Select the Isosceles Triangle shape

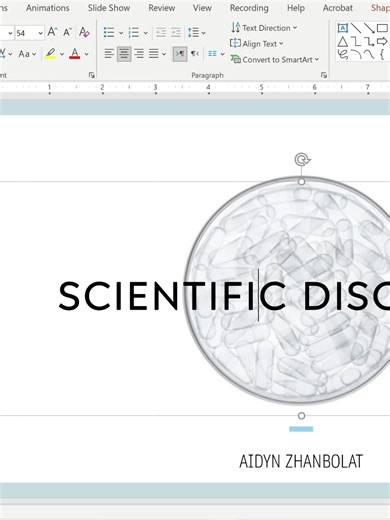[342, 42]
